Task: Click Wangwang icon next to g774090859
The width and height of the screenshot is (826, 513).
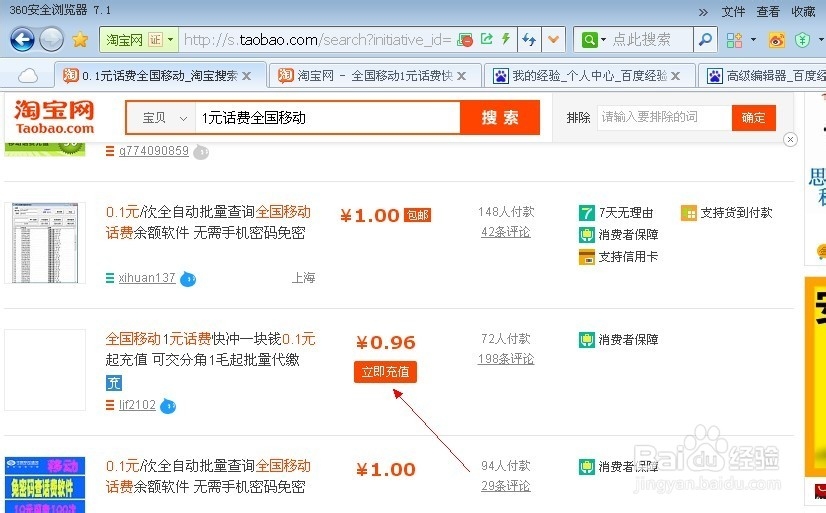Action: point(201,152)
